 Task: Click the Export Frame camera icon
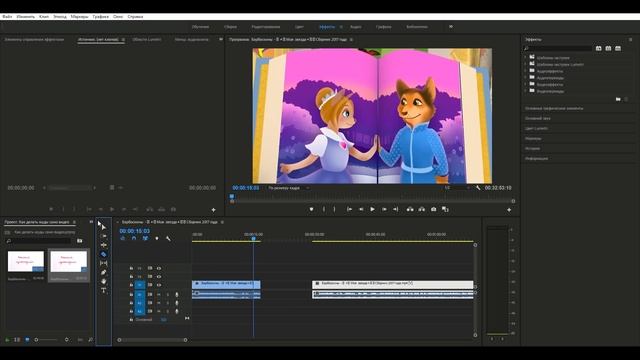click(433, 209)
